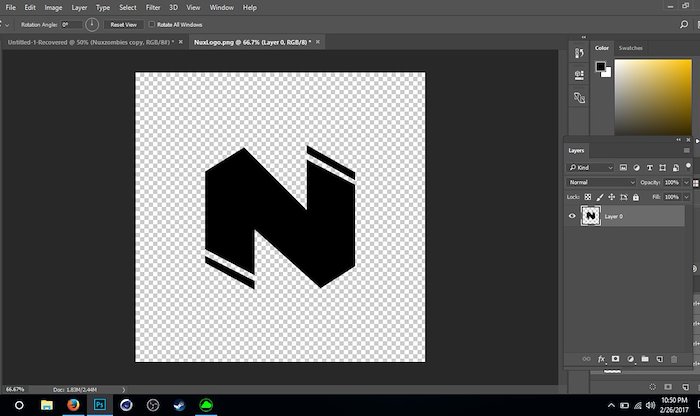Image resolution: width=700 pixels, height=416 pixels.
Task: Select the Color panel tab
Action: [x=601, y=48]
